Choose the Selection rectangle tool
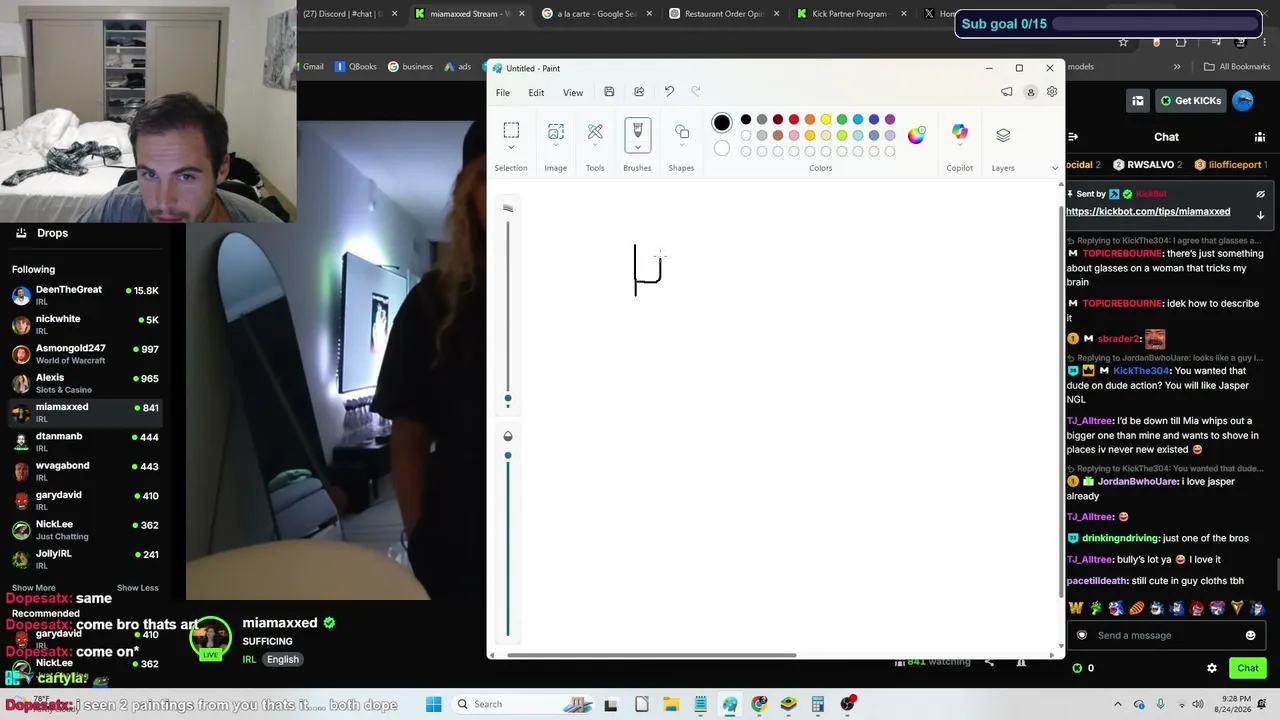1280x720 pixels. [x=511, y=131]
